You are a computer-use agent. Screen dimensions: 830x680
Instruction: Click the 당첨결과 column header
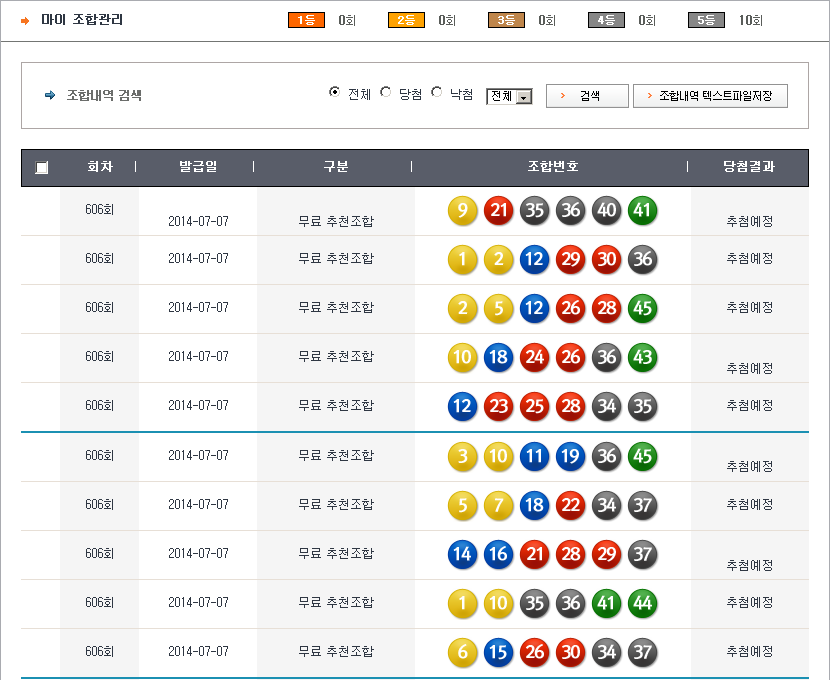pos(749,167)
